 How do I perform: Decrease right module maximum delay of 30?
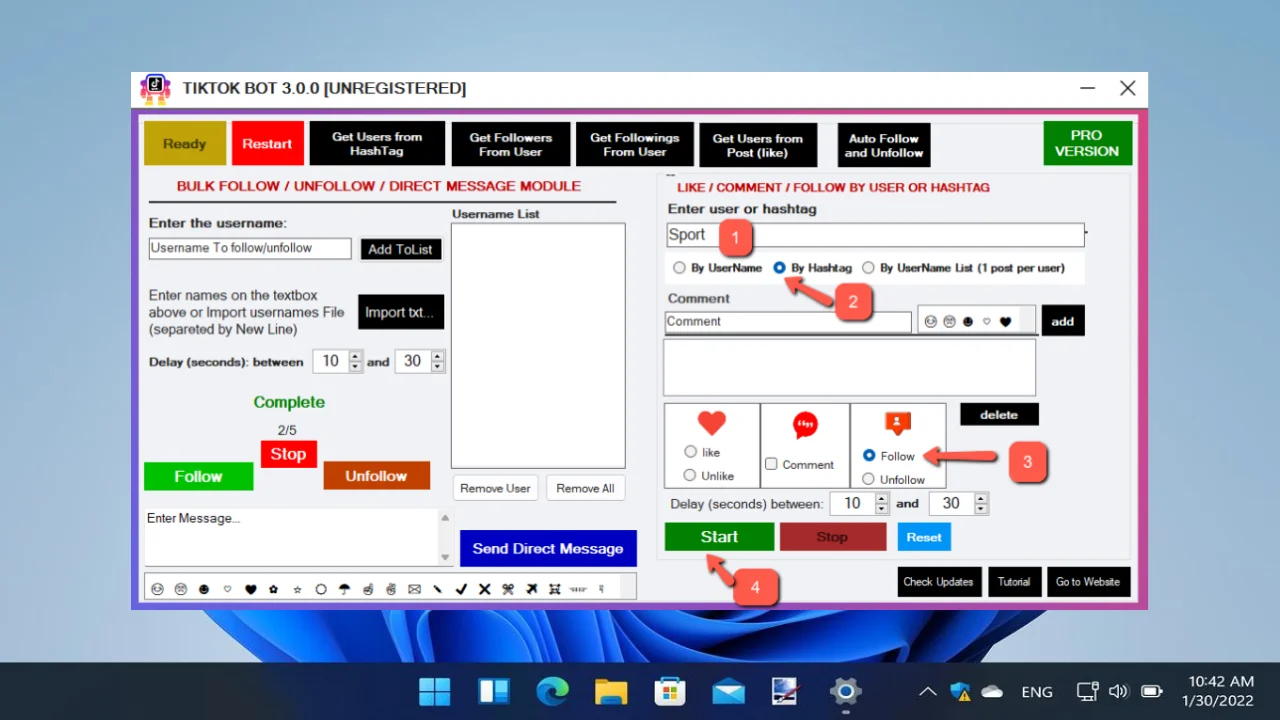[981, 509]
